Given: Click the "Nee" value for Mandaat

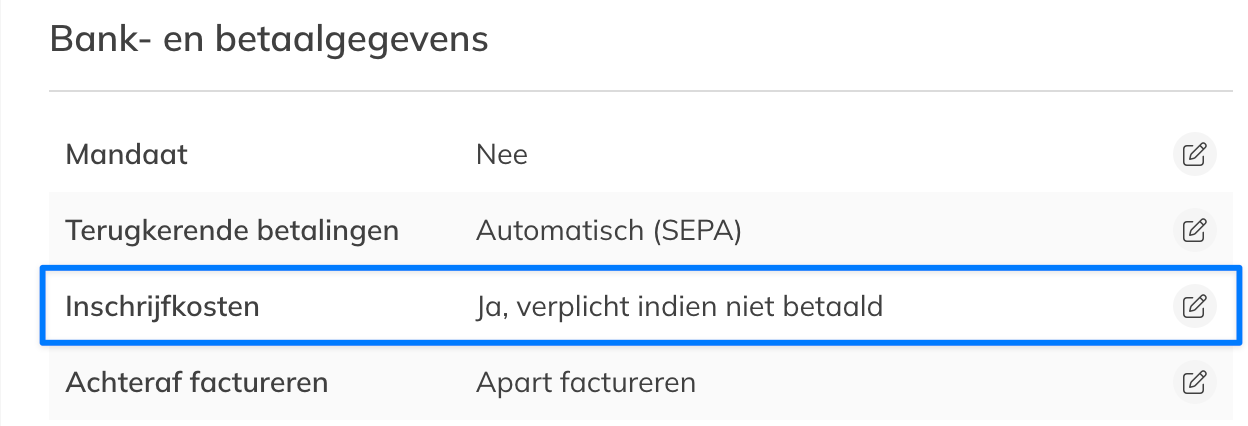Looking at the screenshot, I should [x=501, y=155].
